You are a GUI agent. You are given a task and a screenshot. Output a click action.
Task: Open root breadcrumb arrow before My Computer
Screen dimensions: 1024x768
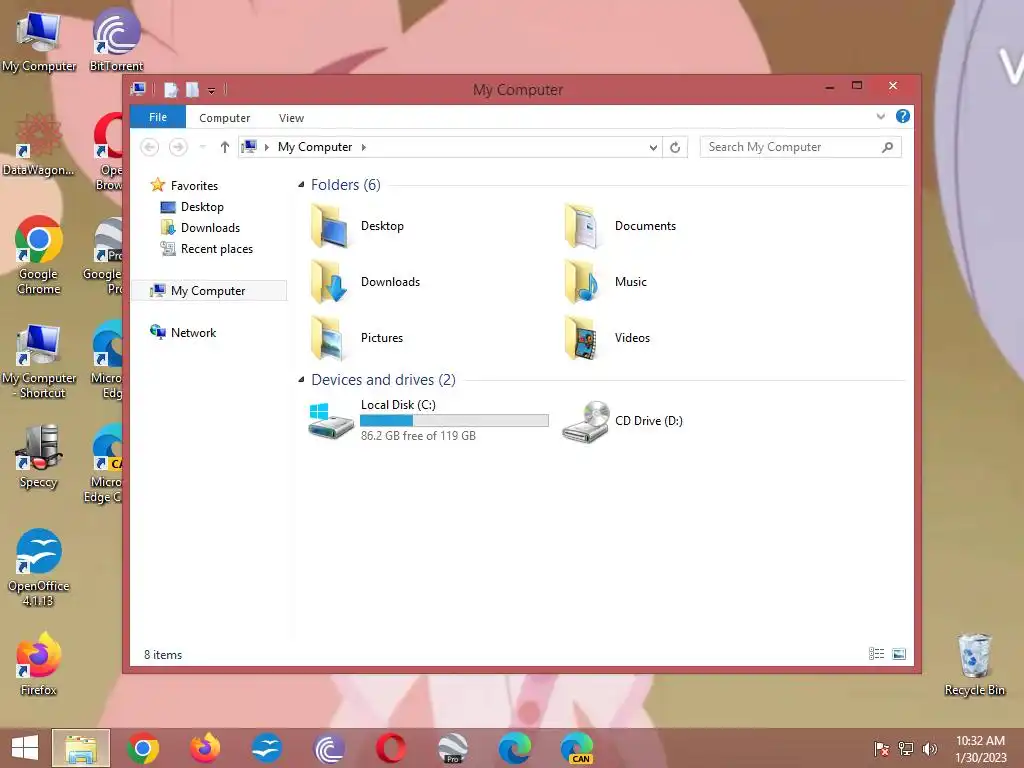(x=266, y=148)
